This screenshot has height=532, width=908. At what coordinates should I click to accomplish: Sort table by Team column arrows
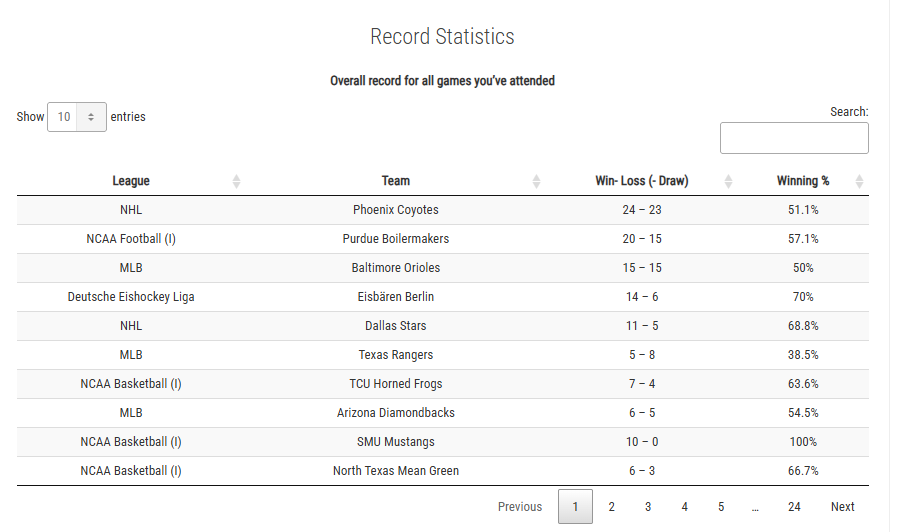point(536,181)
